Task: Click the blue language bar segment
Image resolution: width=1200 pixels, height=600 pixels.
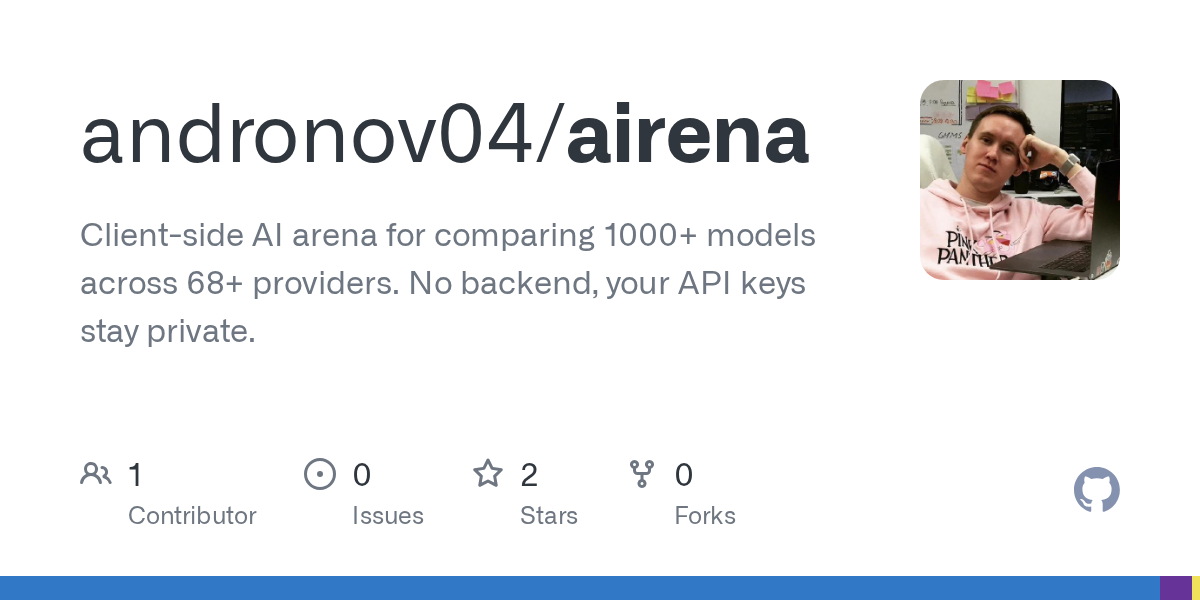Action: click(580, 588)
